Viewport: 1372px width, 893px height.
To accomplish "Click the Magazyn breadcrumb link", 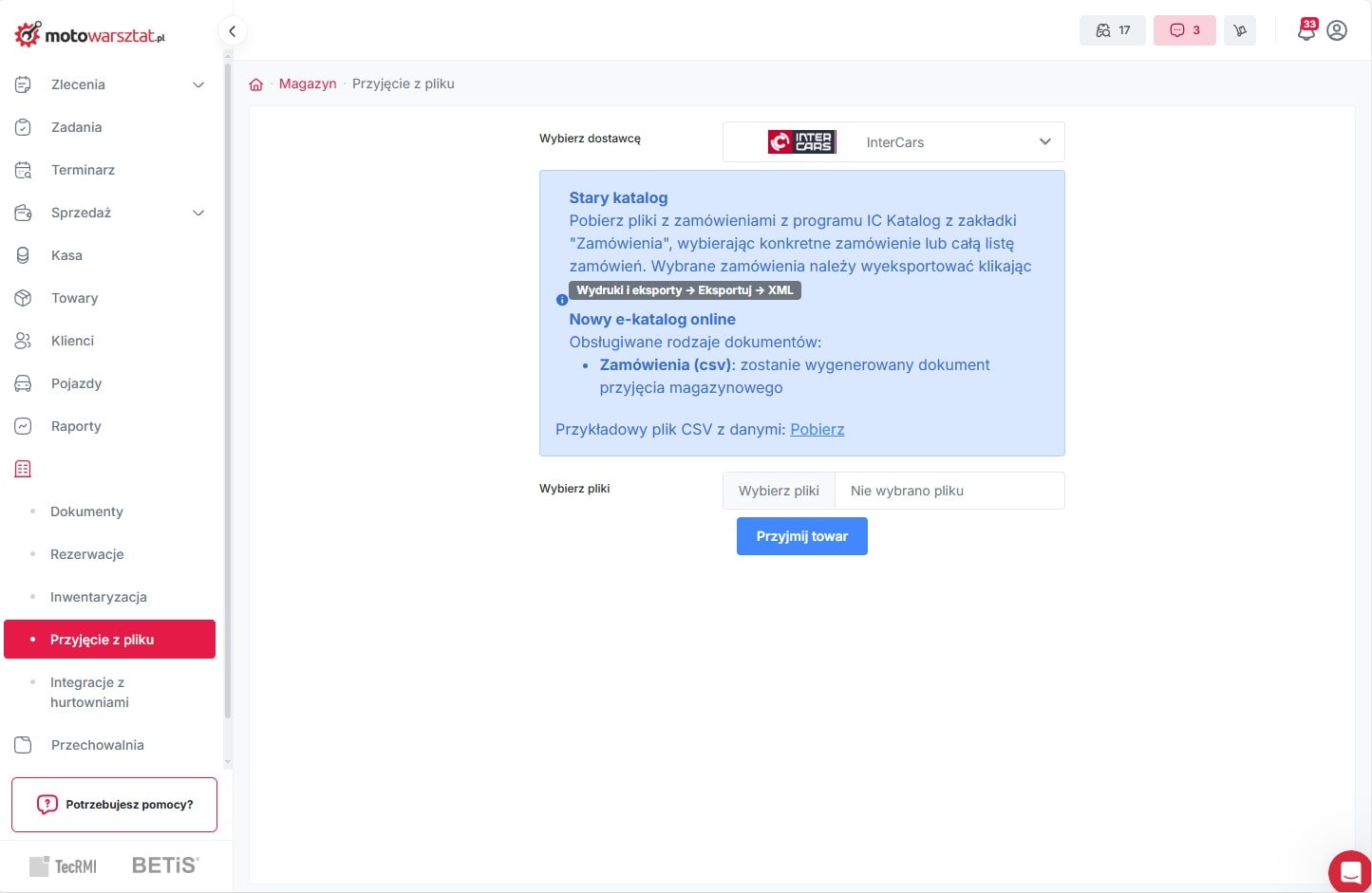I will click(x=308, y=84).
